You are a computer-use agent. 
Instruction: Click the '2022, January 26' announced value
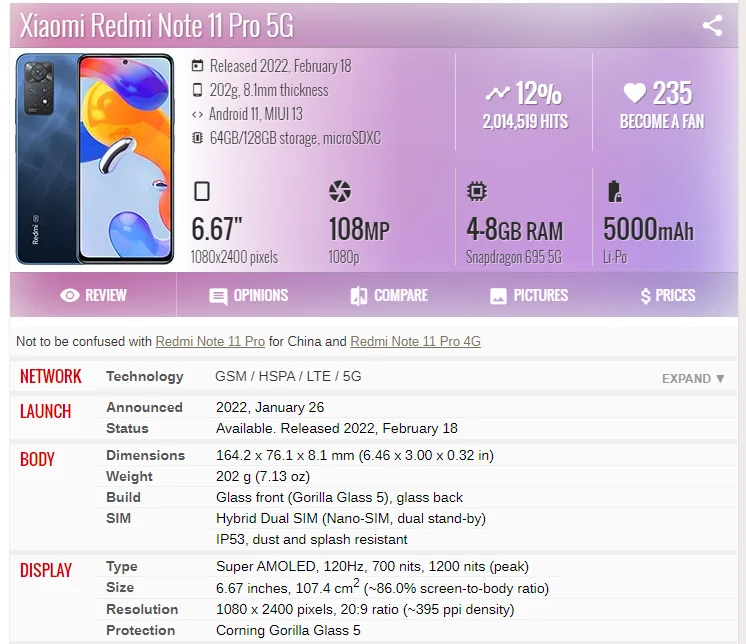coord(270,407)
